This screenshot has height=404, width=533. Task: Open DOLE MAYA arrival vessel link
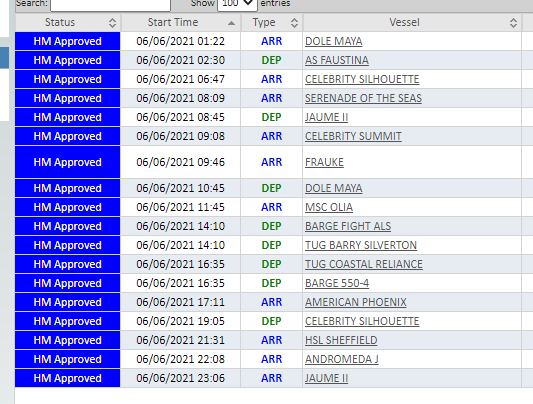point(333,41)
